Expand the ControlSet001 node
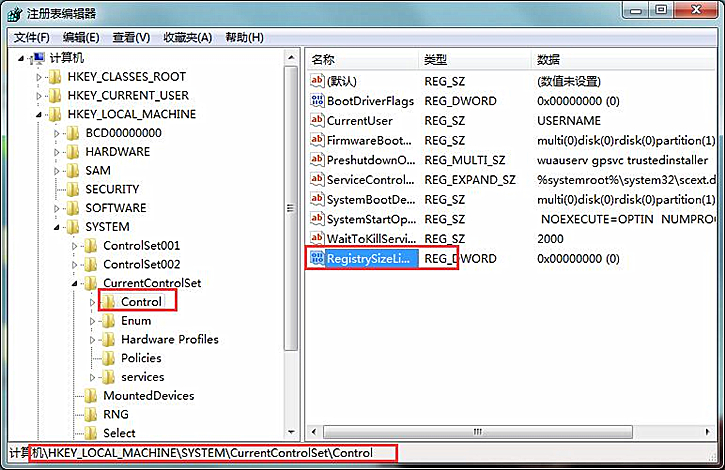The width and height of the screenshot is (725, 470). [x=76, y=246]
